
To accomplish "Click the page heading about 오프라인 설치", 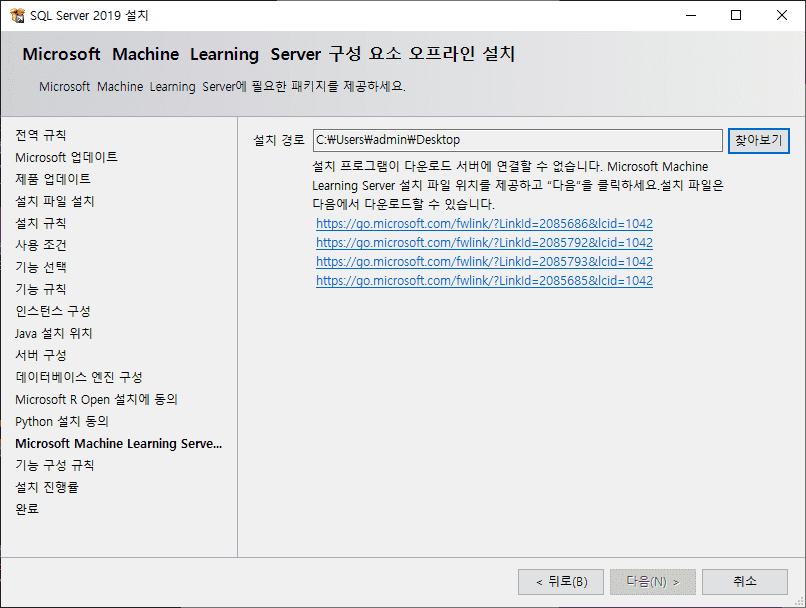I will 268,54.
